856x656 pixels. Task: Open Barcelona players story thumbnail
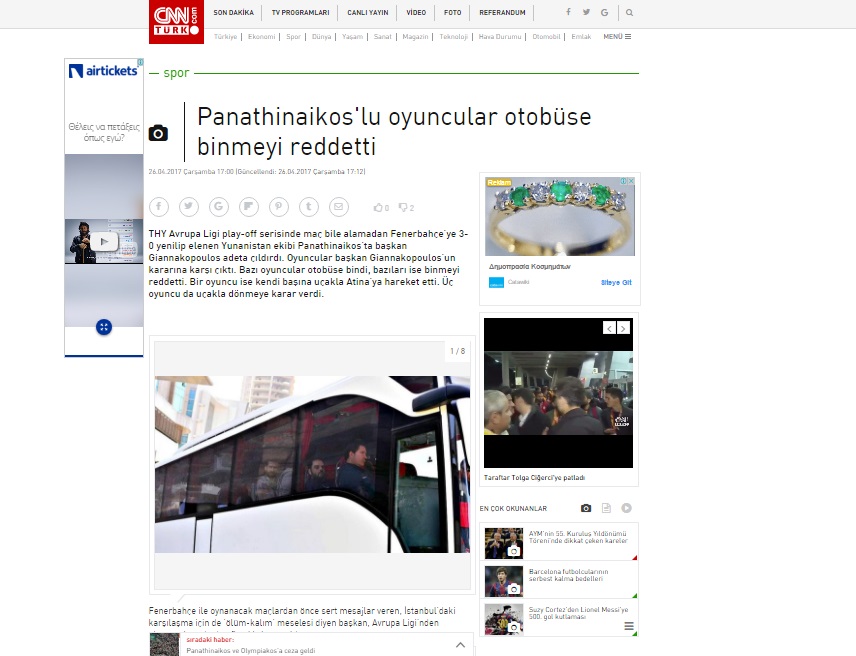pos(504,581)
